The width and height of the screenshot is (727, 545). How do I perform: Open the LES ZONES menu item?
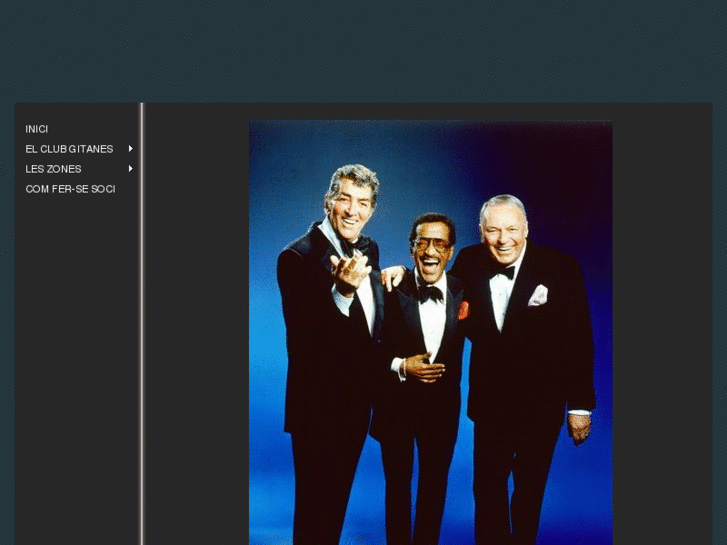click(53, 169)
